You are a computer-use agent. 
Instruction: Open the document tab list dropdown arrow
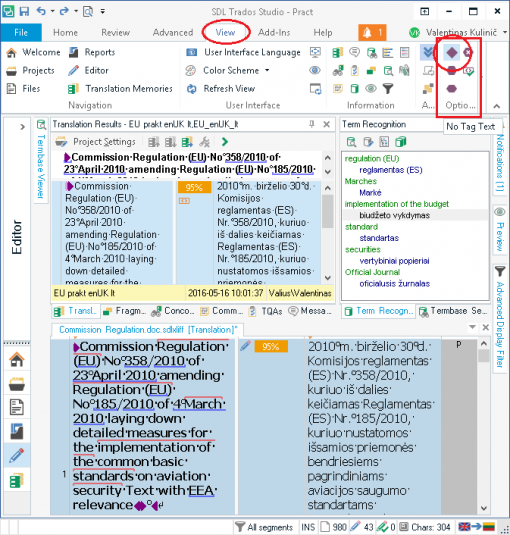[472, 328]
